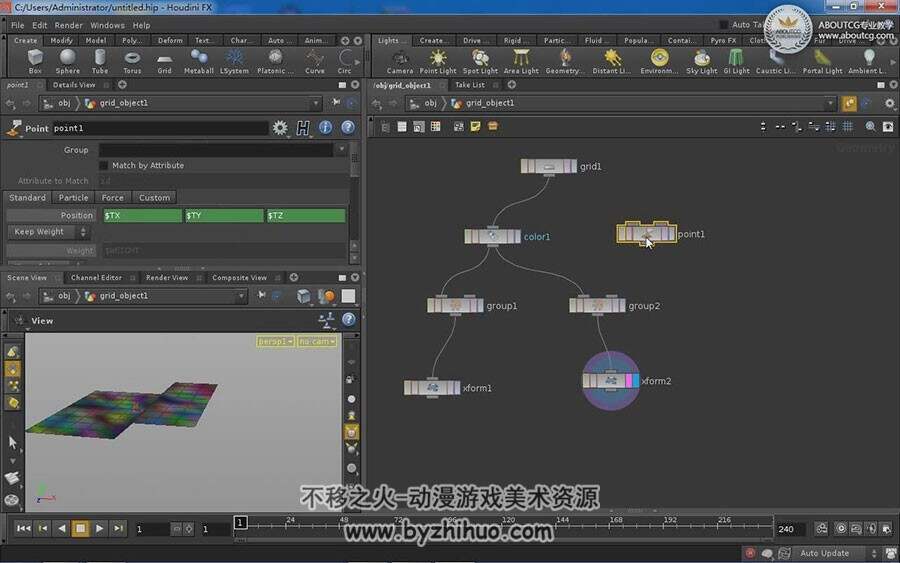This screenshot has width=900, height=563.
Task: Open the point1 parameter gear menu
Action: click(280, 127)
